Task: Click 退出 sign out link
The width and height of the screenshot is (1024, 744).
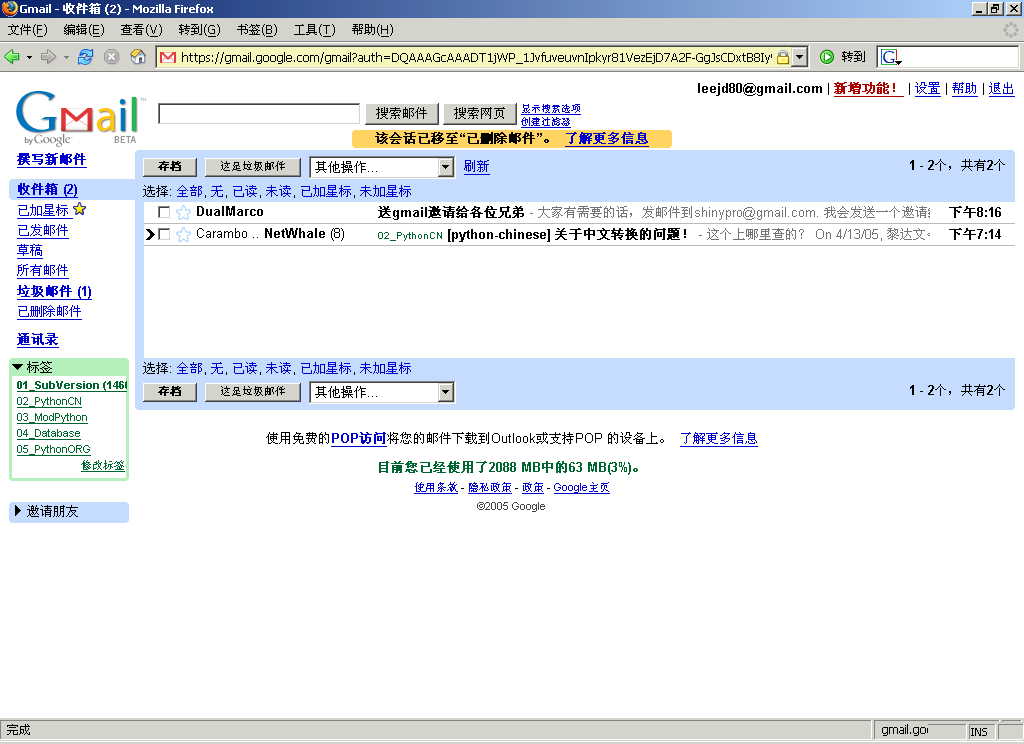Action: (1001, 88)
